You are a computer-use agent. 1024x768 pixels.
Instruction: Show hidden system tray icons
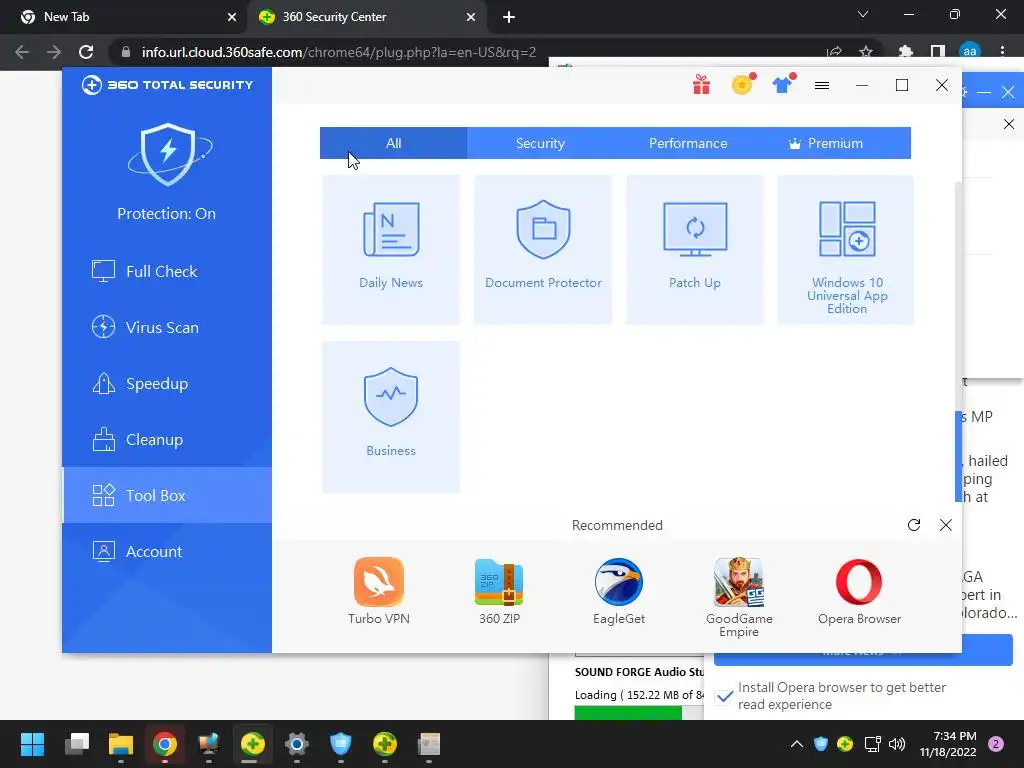797,744
